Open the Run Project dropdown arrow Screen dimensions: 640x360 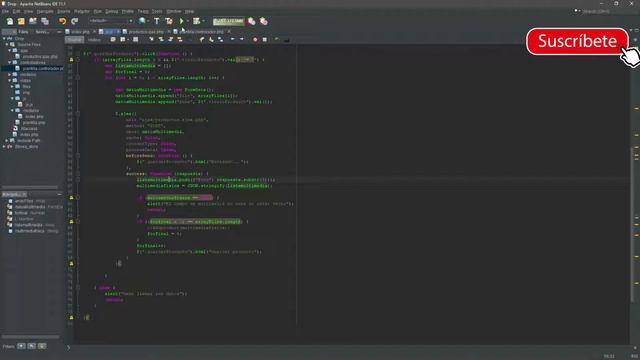[187, 21]
